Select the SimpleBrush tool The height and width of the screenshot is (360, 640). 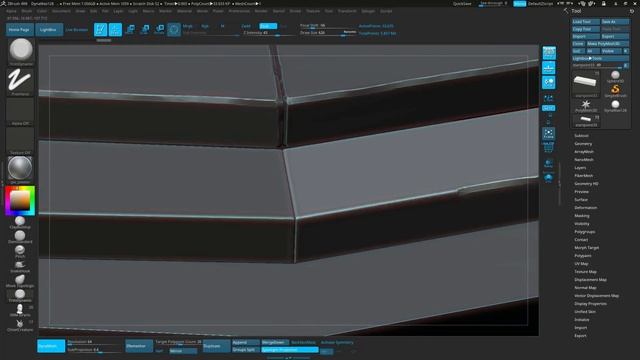click(x=615, y=91)
